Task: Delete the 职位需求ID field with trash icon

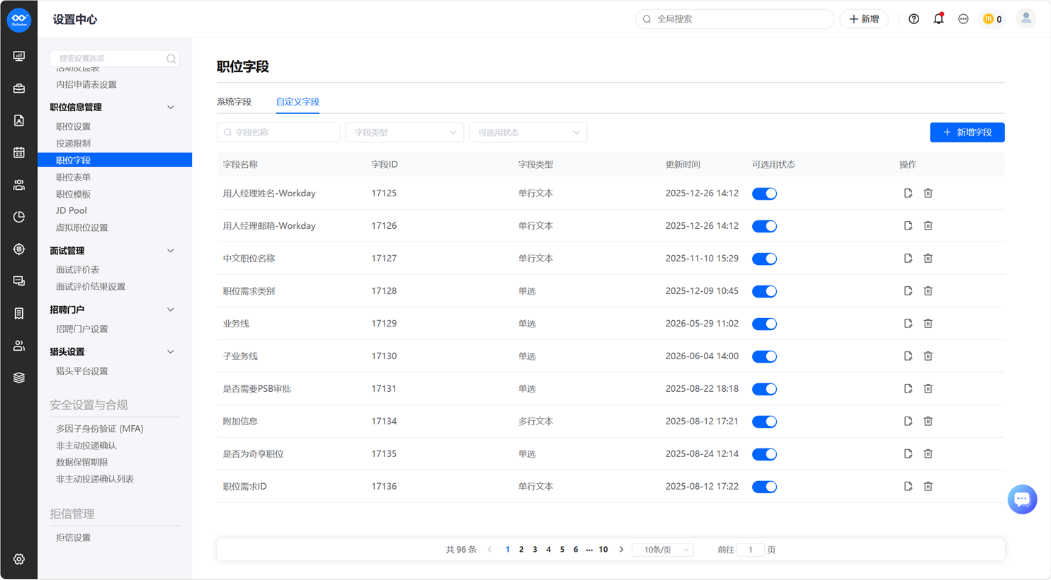Action: click(x=928, y=486)
